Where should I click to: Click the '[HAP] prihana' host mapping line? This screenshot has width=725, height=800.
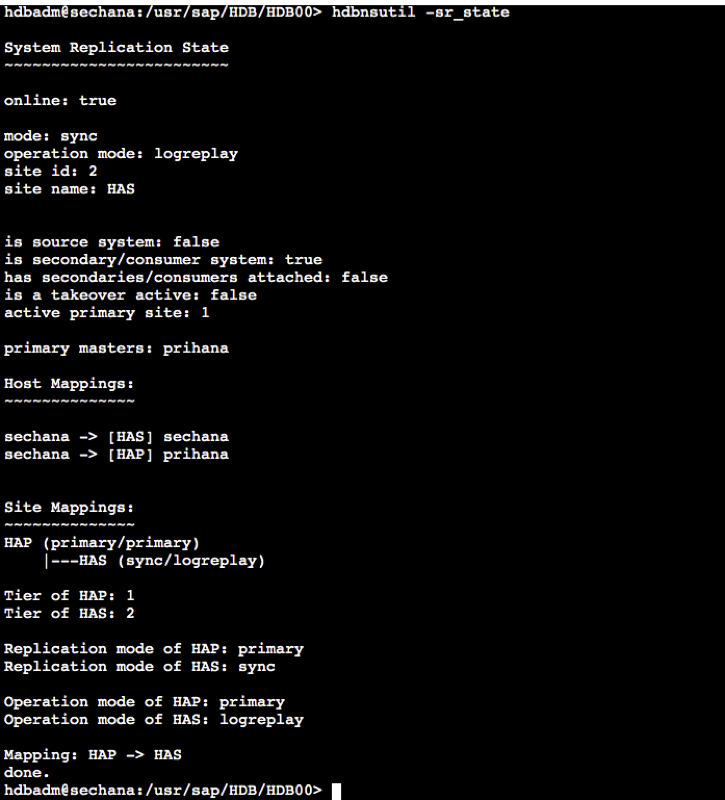[x=116, y=455]
